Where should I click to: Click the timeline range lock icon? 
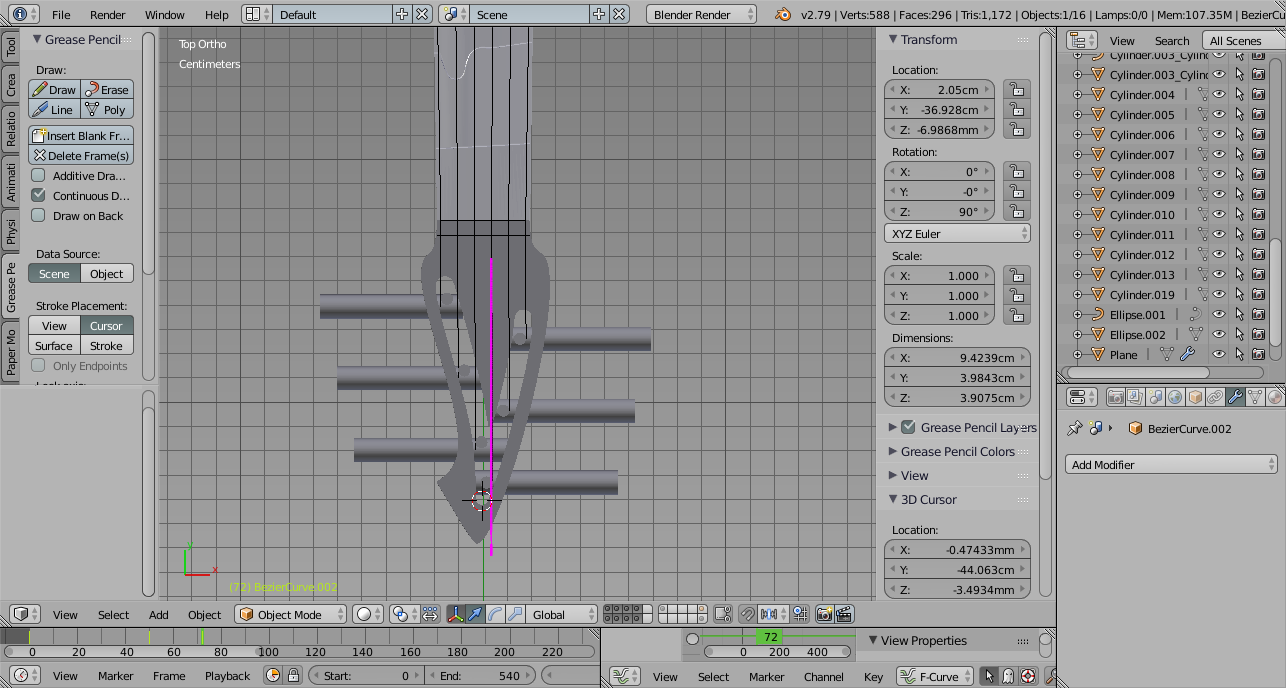(295, 676)
